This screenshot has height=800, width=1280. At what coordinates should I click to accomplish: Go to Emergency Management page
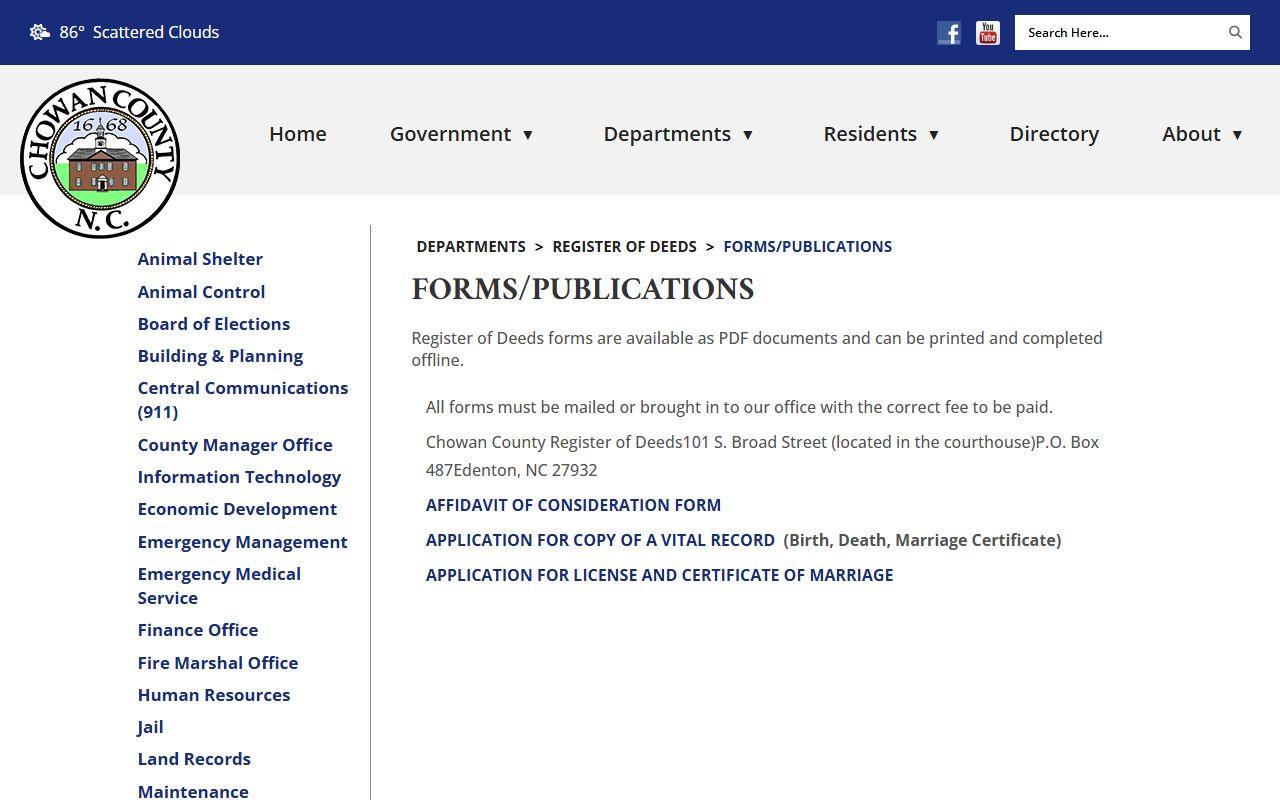242,542
